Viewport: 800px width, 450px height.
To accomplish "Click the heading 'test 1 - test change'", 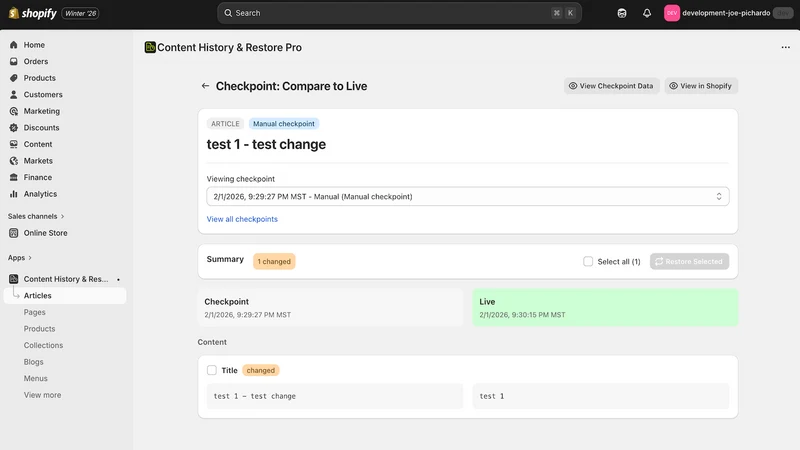I will [266, 144].
